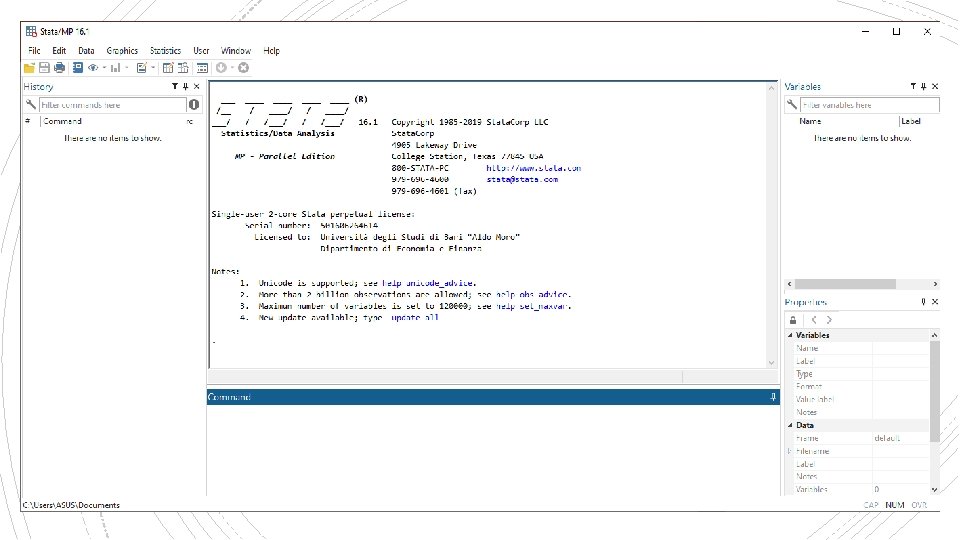Click the filter variables here field
Image resolution: width=960 pixels, height=540 pixels.
tap(869, 105)
